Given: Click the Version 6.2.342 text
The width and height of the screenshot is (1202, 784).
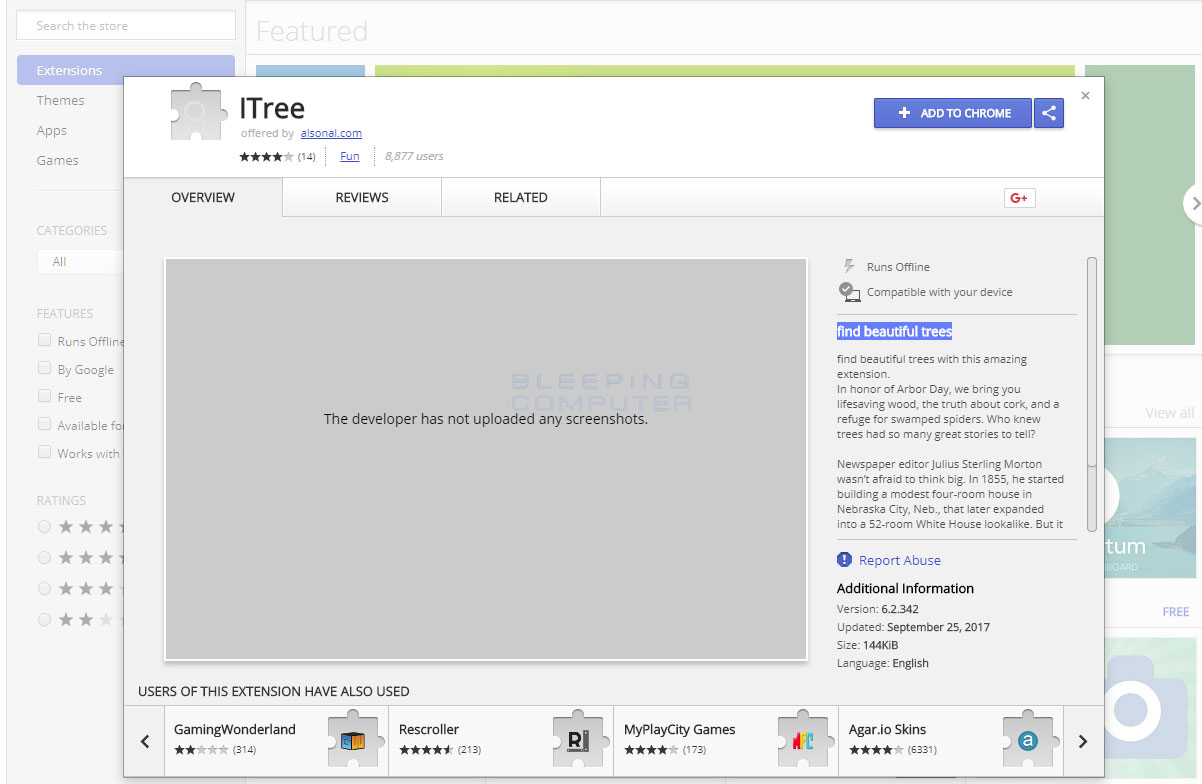Looking at the screenshot, I should coord(878,609).
